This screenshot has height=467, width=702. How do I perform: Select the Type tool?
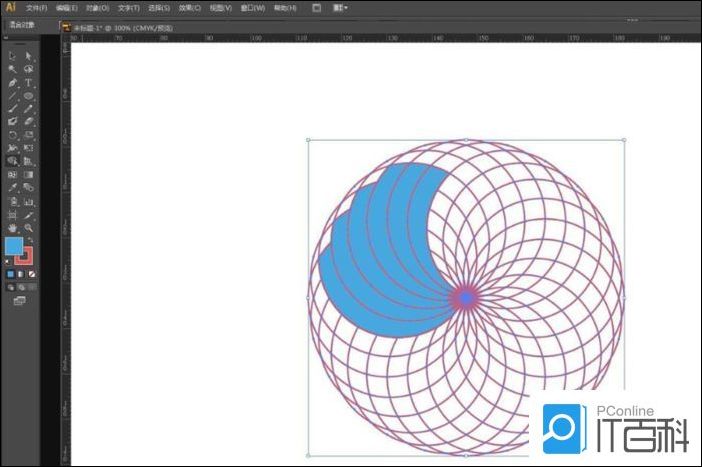coord(29,83)
